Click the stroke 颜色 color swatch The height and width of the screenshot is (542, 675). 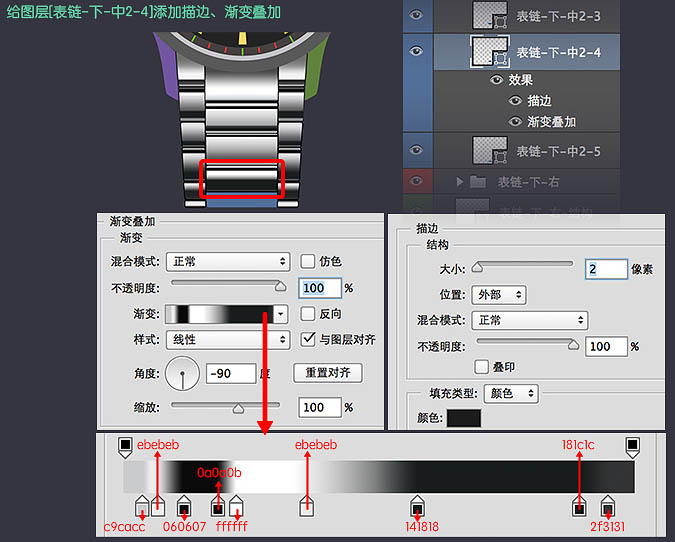[x=463, y=418]
